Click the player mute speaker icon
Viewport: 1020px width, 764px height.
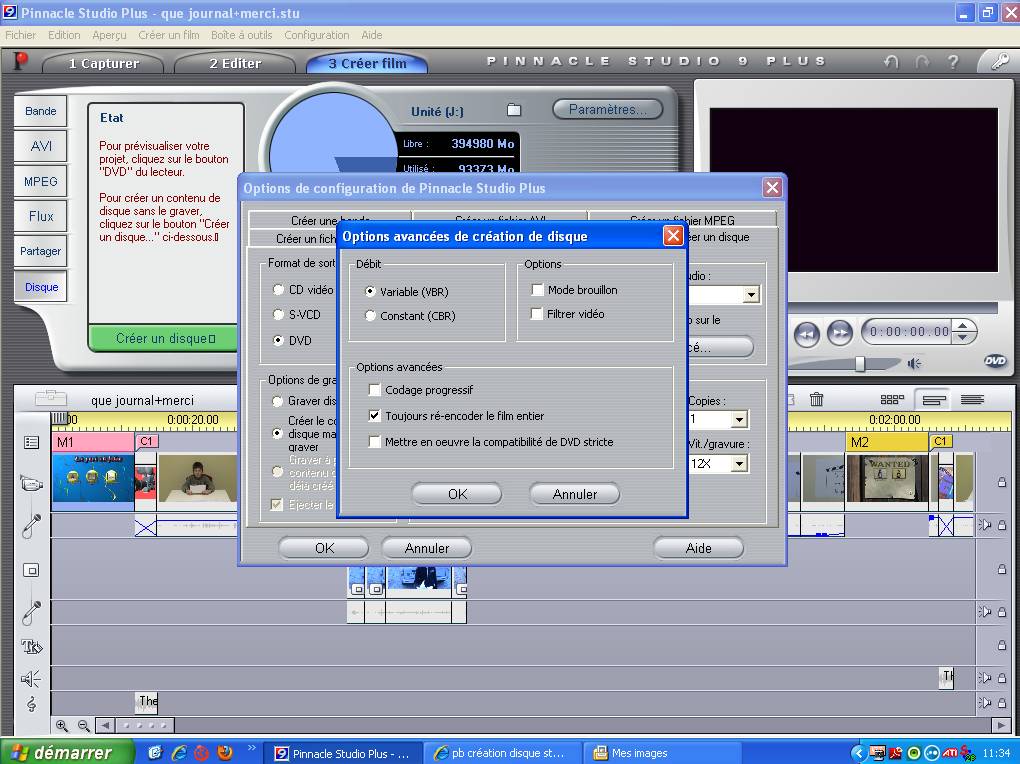(x=915, y=363)
